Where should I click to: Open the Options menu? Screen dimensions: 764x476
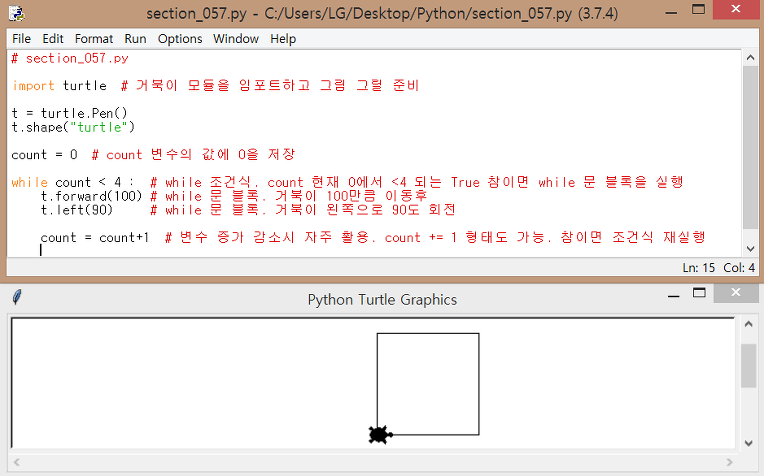(180, 38)
